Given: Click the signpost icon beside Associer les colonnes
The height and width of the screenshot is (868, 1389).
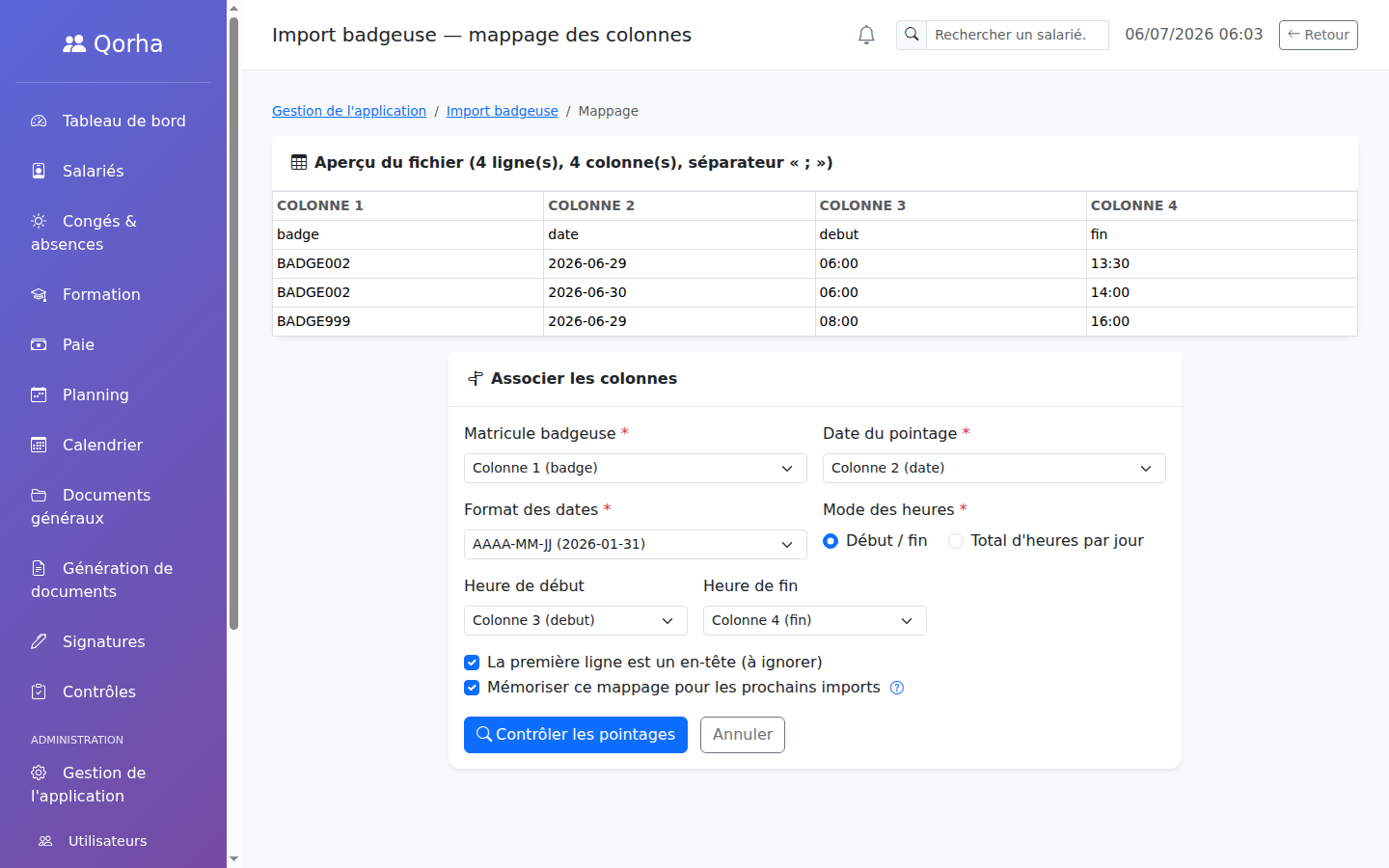Looking at the screenshot, I should tap(476, 378).
